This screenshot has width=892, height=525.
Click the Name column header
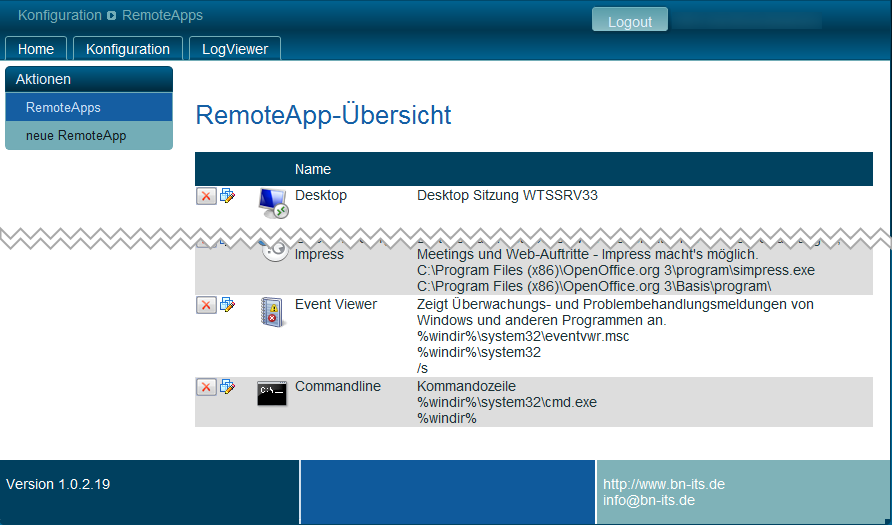point(313,169)
